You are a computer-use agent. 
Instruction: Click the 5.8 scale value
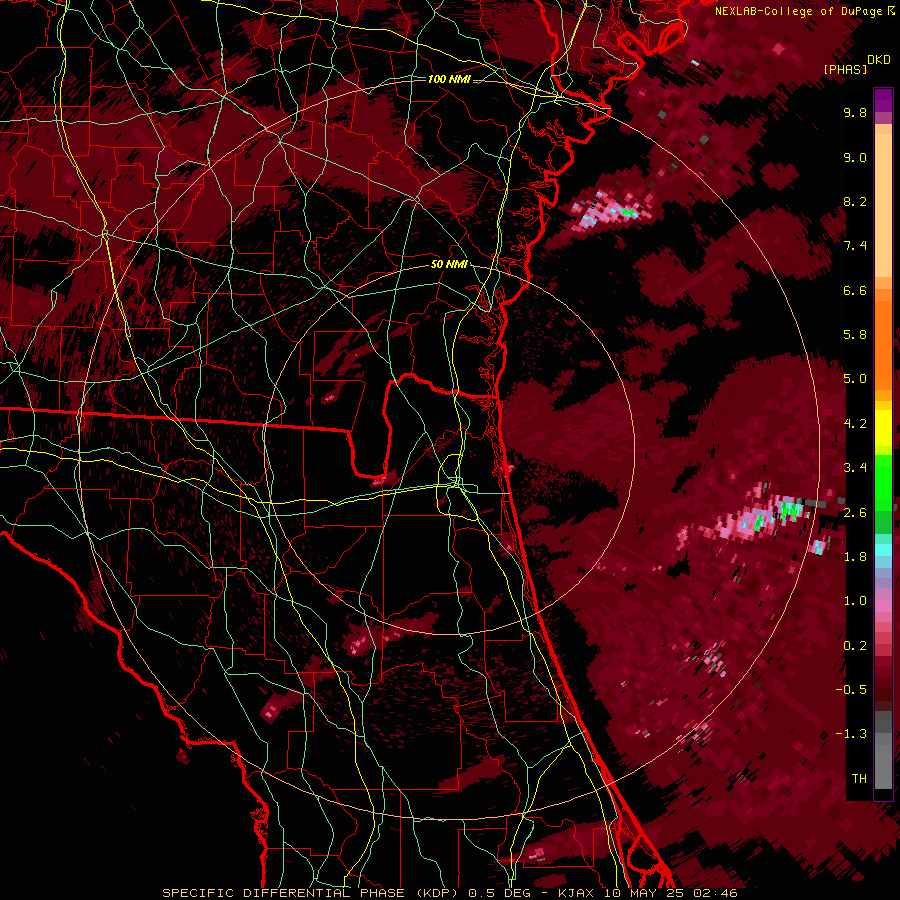pyautogui.click(x=855, y=335)
